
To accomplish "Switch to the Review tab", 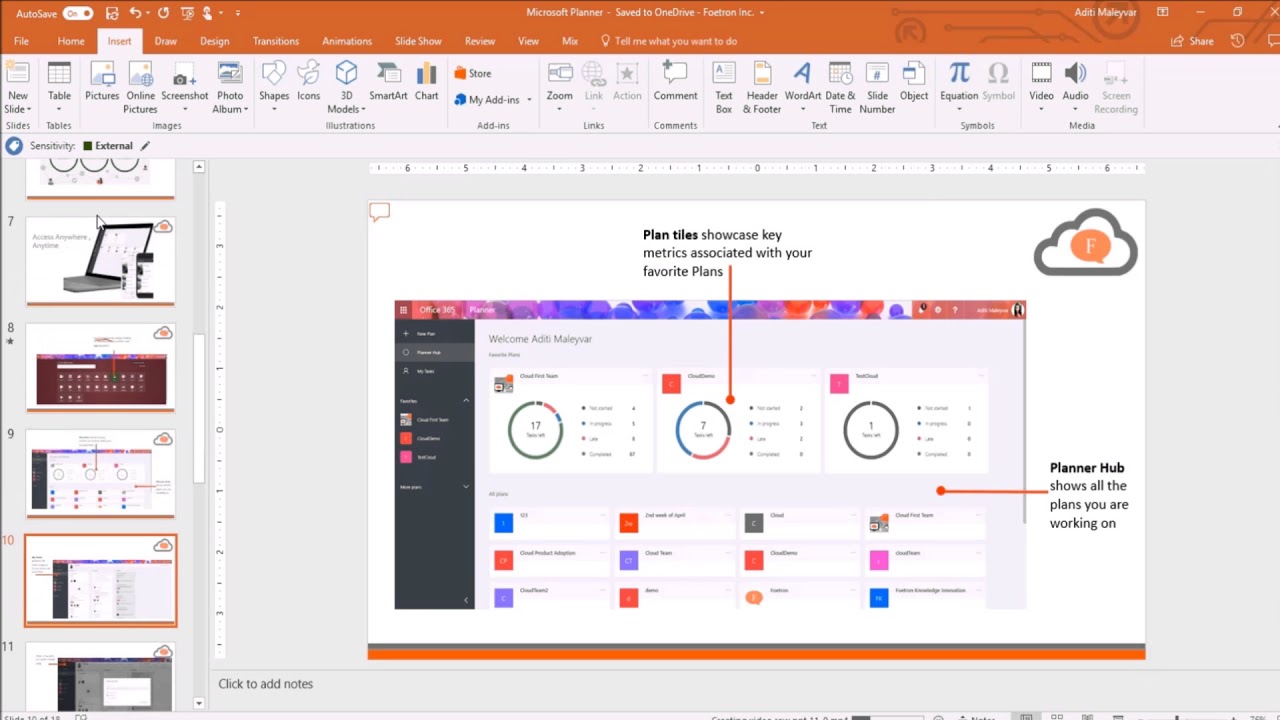I will coord(480,41).
